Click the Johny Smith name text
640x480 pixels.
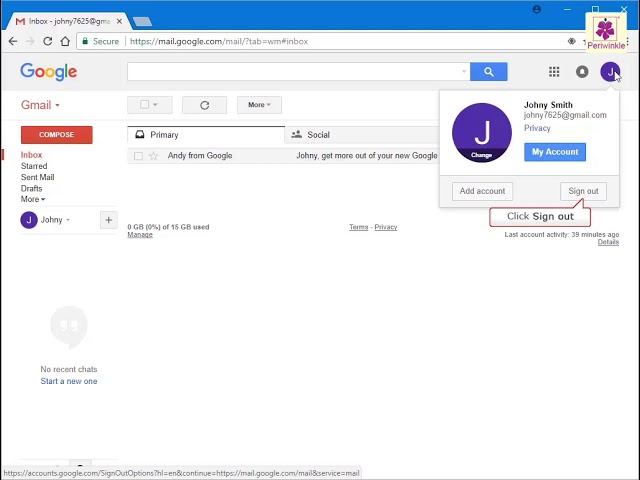[548, 105]
